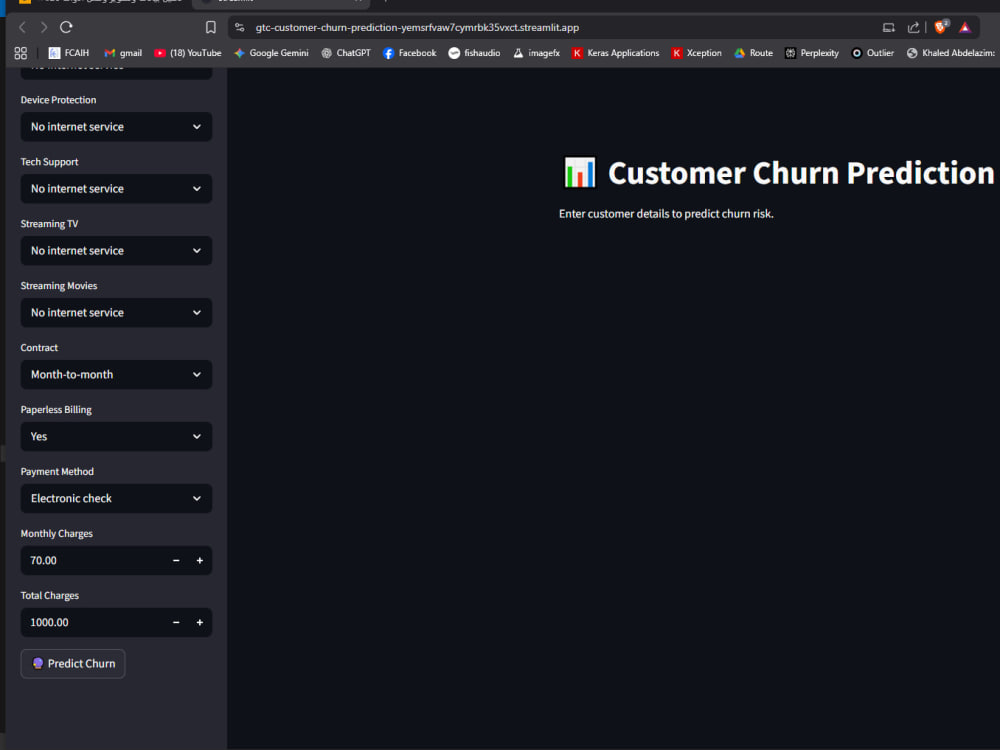Image resolution: width=1000 pixels, height=750 pixels.
Task: Click the browser back arrow
Action: tap(22, 27)
